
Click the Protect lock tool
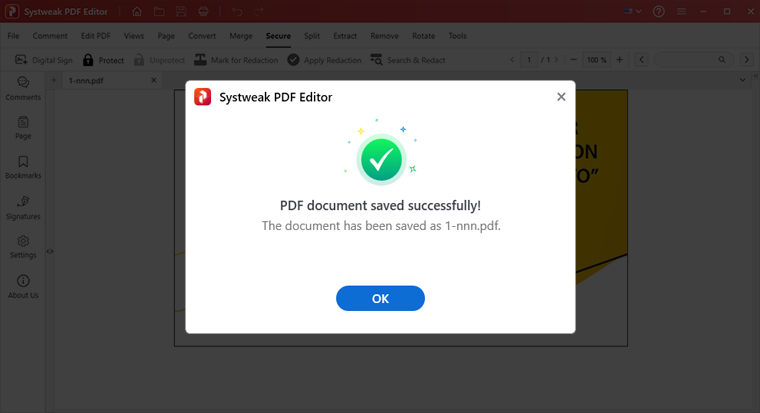103,60
